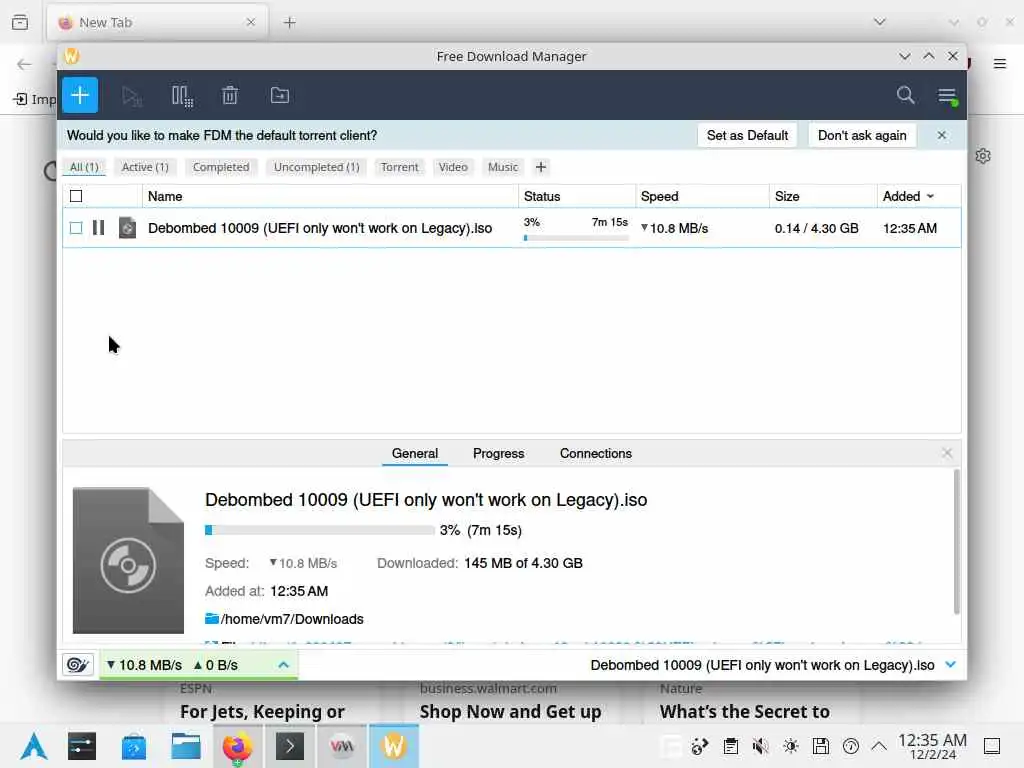This screenshot has width=1024, height=768.
Task: Click the details panel vertical scrollbar
Action: click(956, 542)
